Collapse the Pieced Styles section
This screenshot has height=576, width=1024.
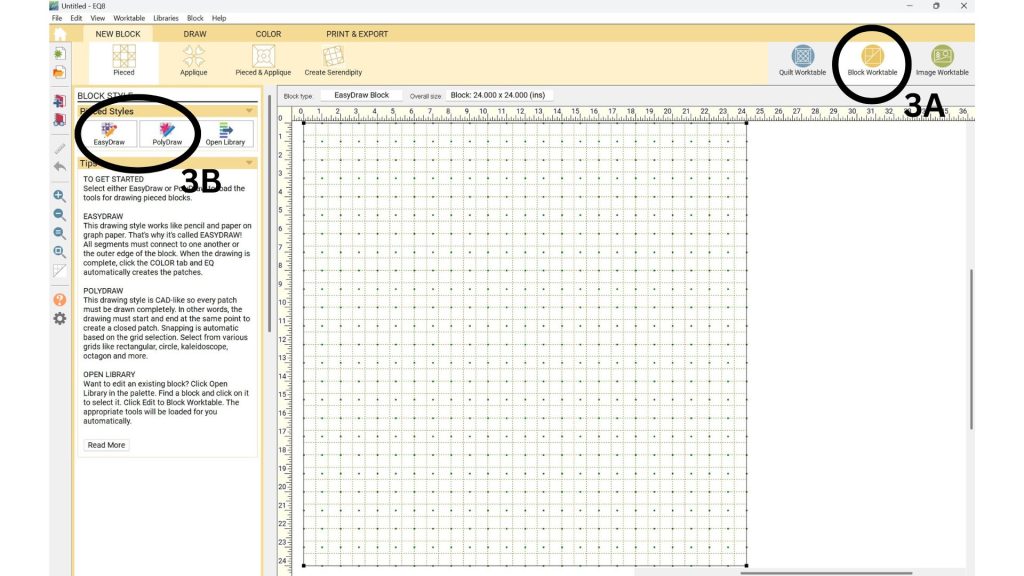[249, 111]
